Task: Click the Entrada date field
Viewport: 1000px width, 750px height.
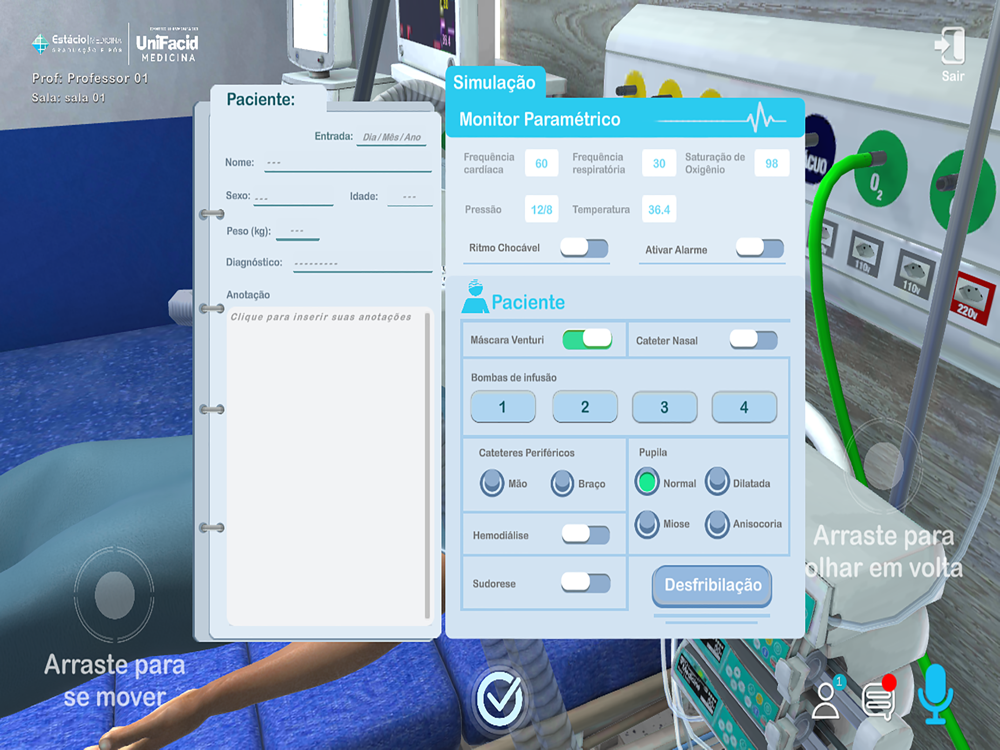Action: point(392,137)
